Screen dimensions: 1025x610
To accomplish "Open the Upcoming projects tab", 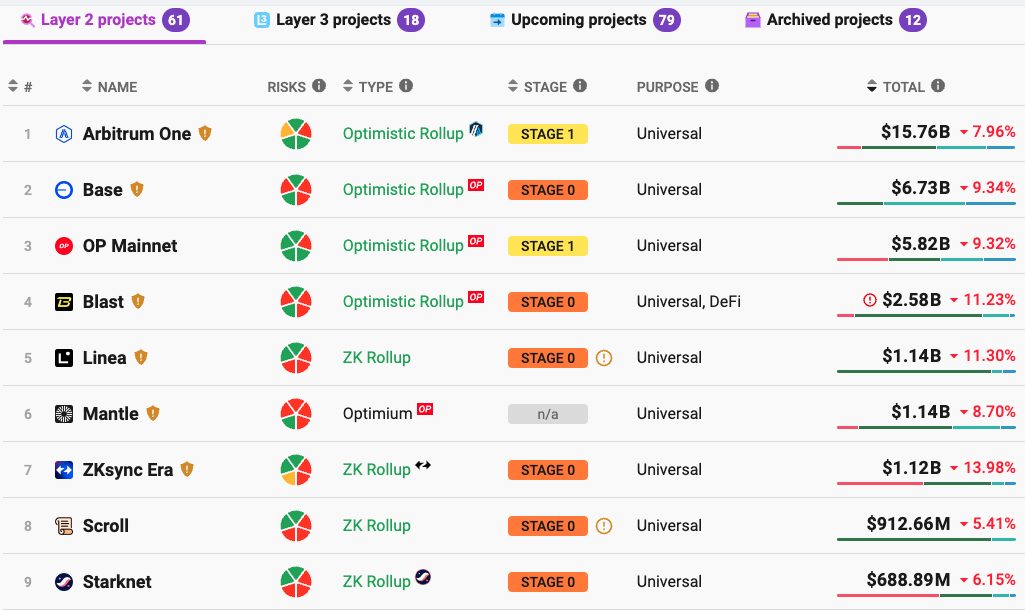I will click(x=578, y=20).
